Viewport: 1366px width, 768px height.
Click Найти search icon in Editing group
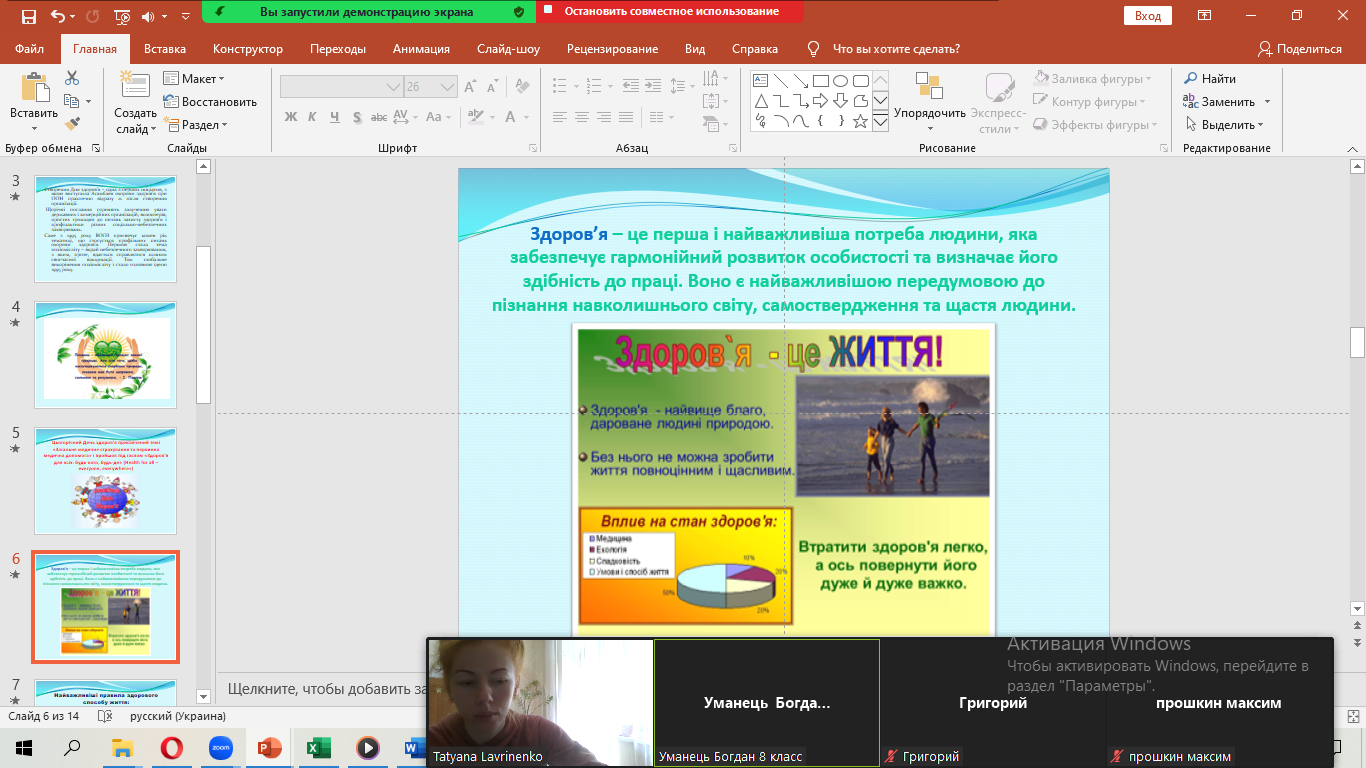pos(1191,78)
